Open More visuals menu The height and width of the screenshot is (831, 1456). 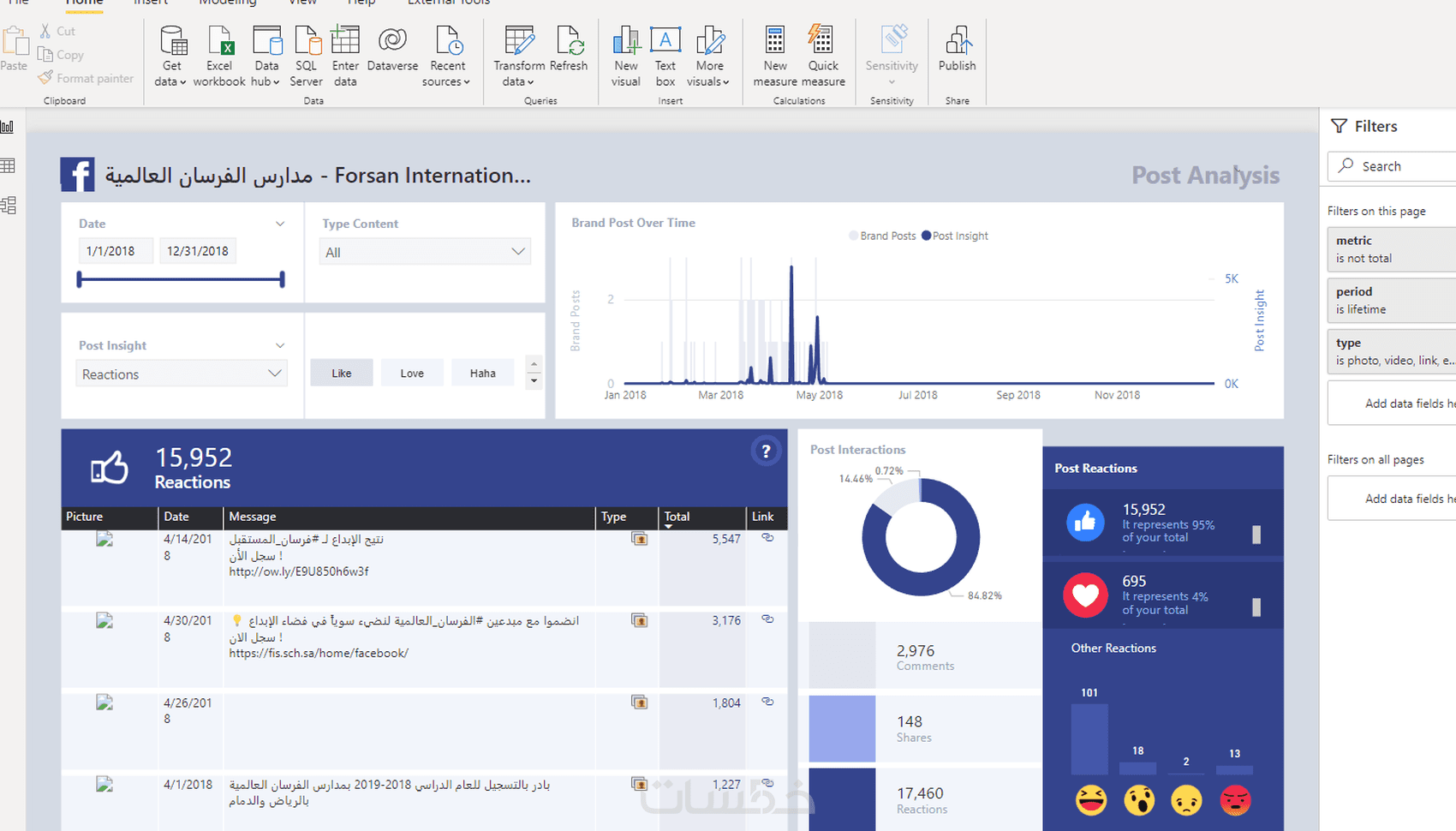pyautogui.click(x=709, y=56)
